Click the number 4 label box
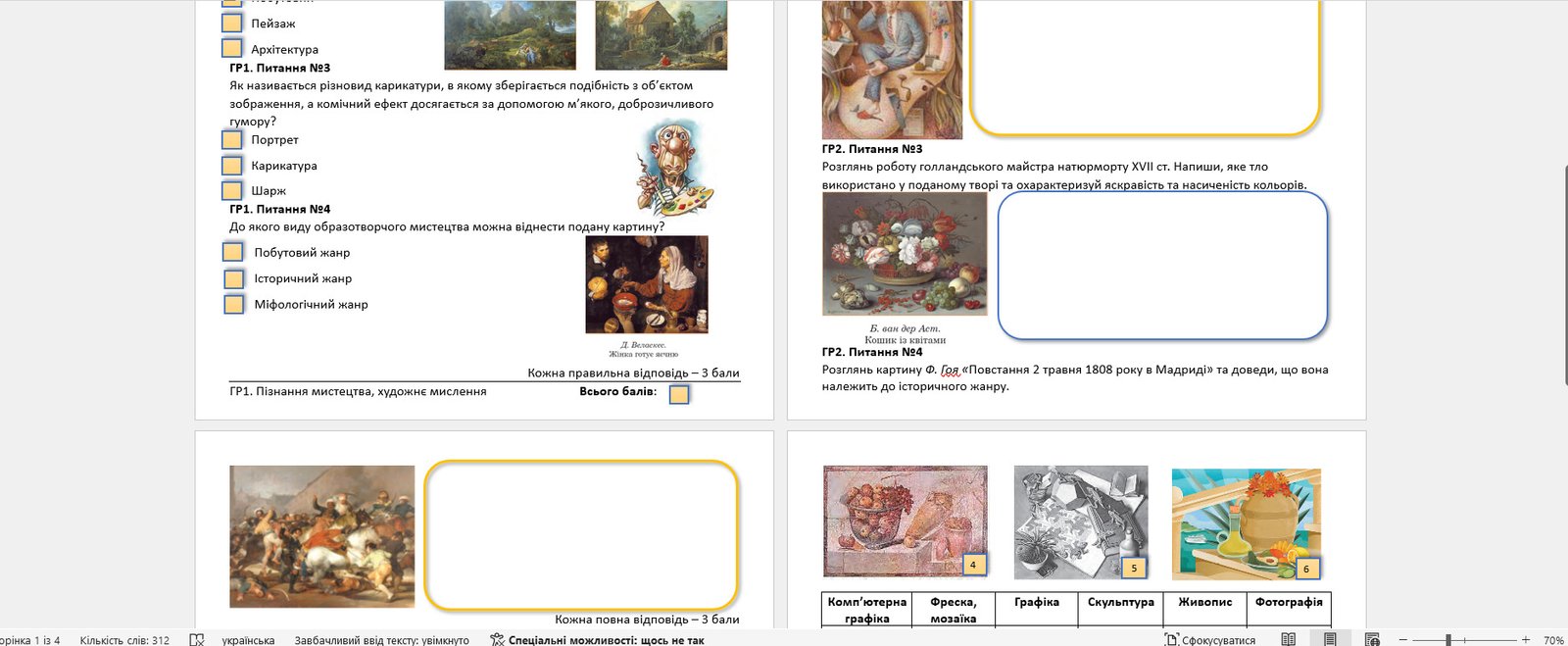Viewport: 1568px width, 646px height. (972, 565)
